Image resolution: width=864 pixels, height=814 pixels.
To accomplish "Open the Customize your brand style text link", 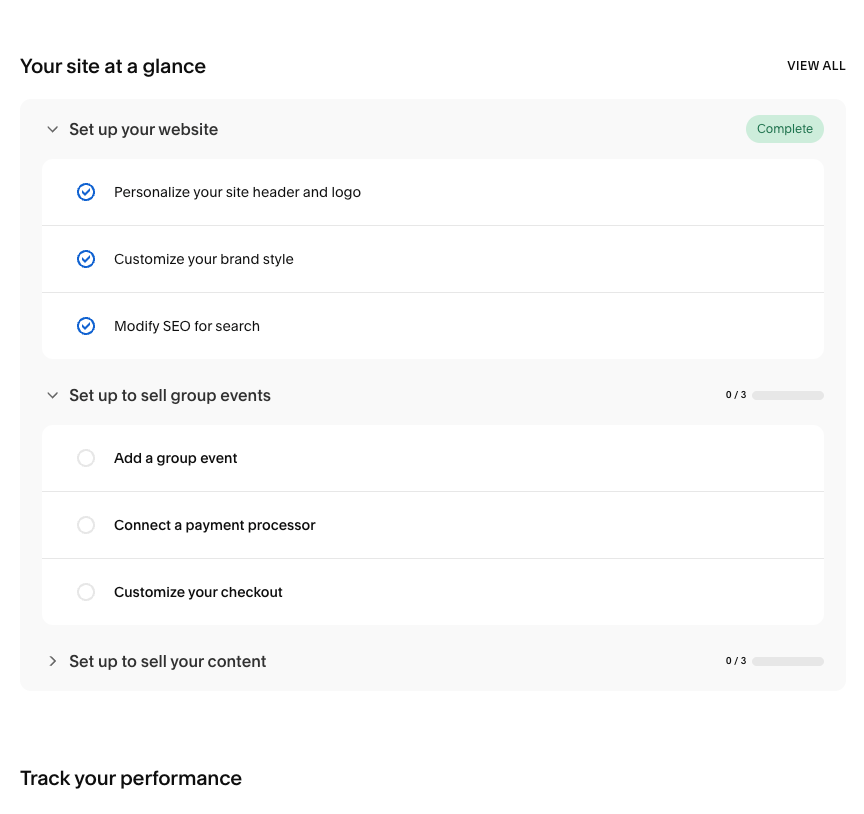I will click(x=204, y=259).
